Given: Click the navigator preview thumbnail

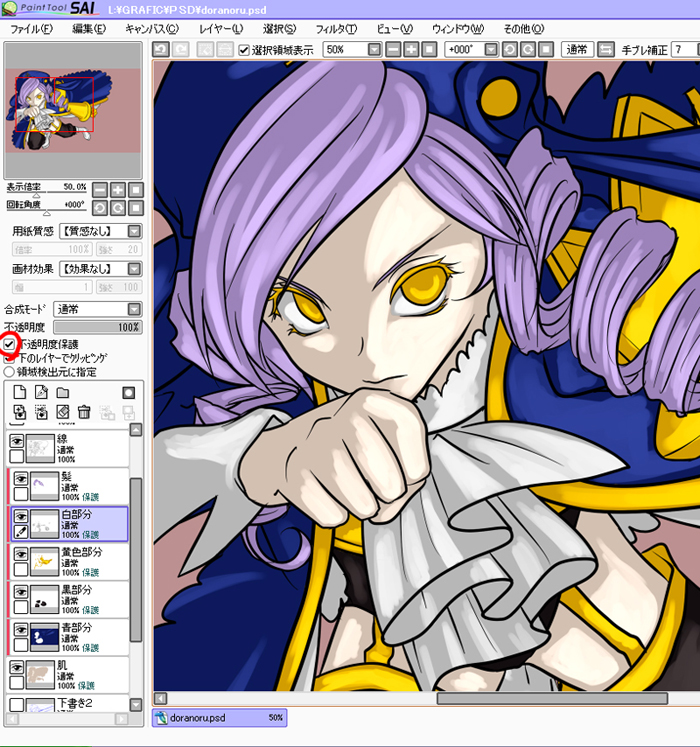Looking at the screenshot, I should coord(73,111).
